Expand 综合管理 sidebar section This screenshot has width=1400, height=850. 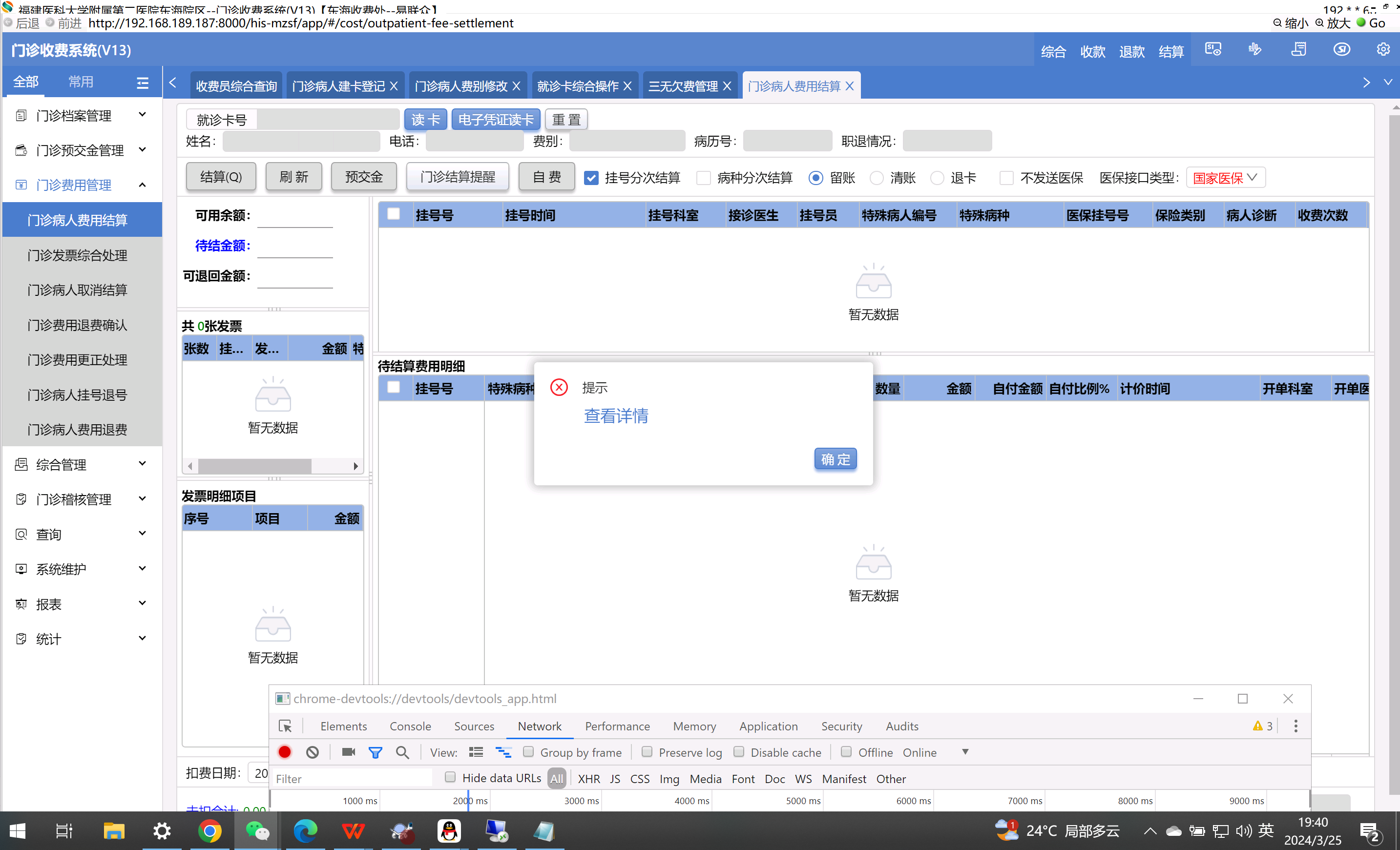(81, 465)
